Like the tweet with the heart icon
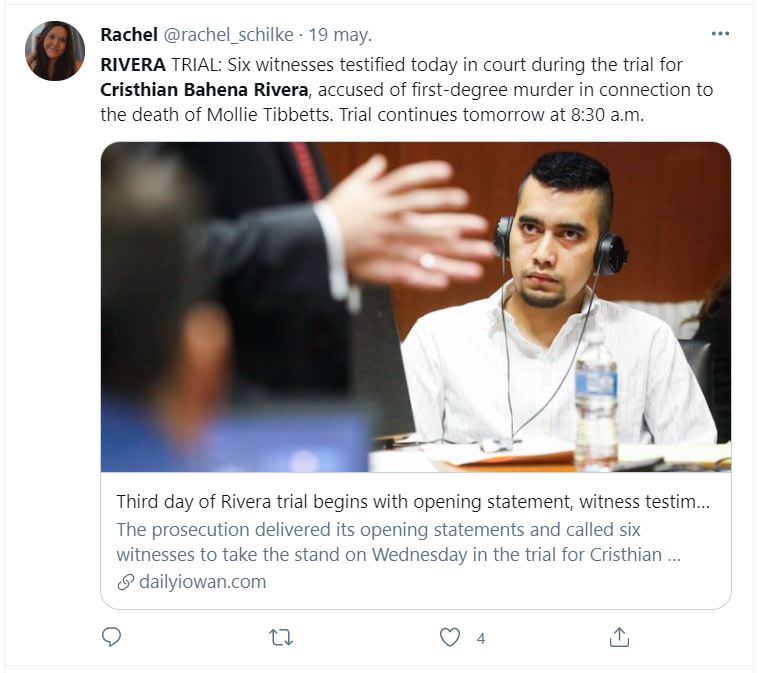This screenshot has height=673, width=762. tap(450, 637)
